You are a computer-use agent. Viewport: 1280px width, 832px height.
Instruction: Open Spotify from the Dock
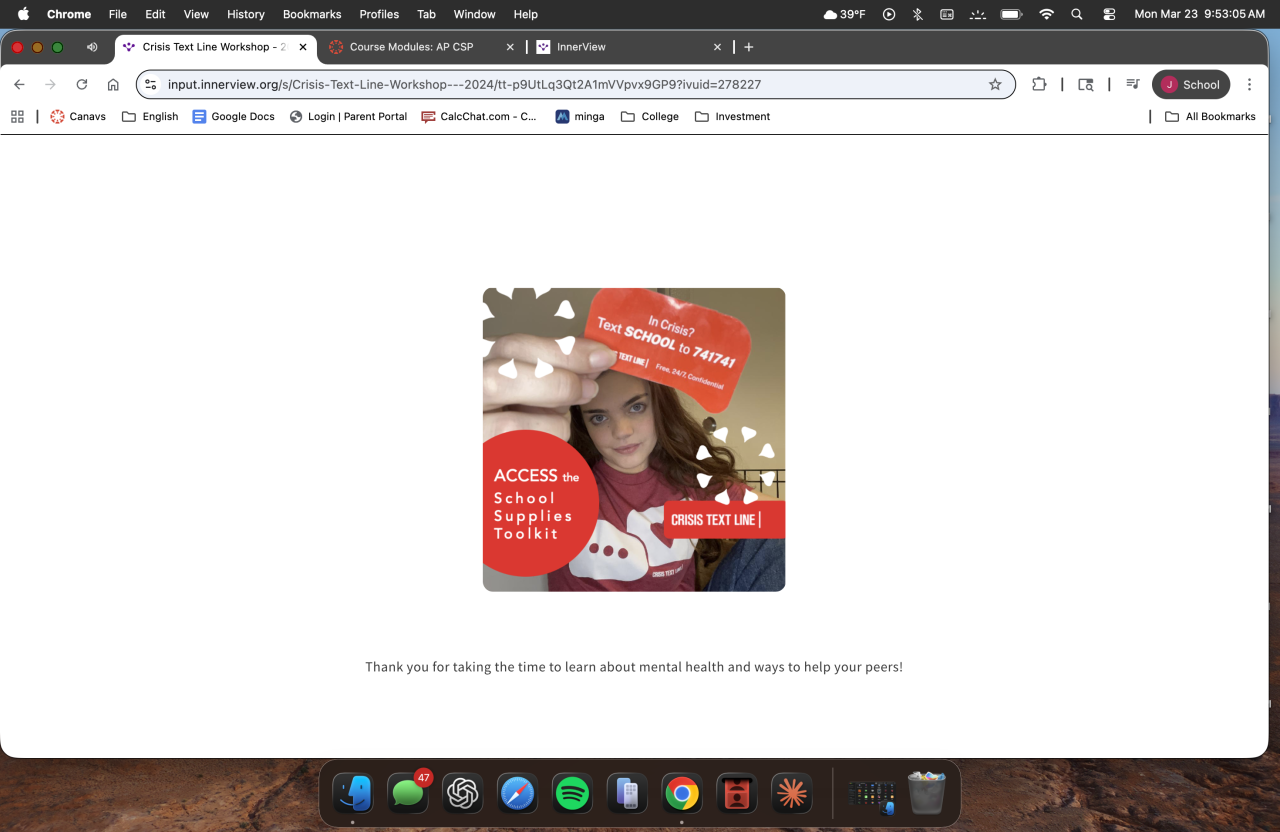tap(572, 794)
